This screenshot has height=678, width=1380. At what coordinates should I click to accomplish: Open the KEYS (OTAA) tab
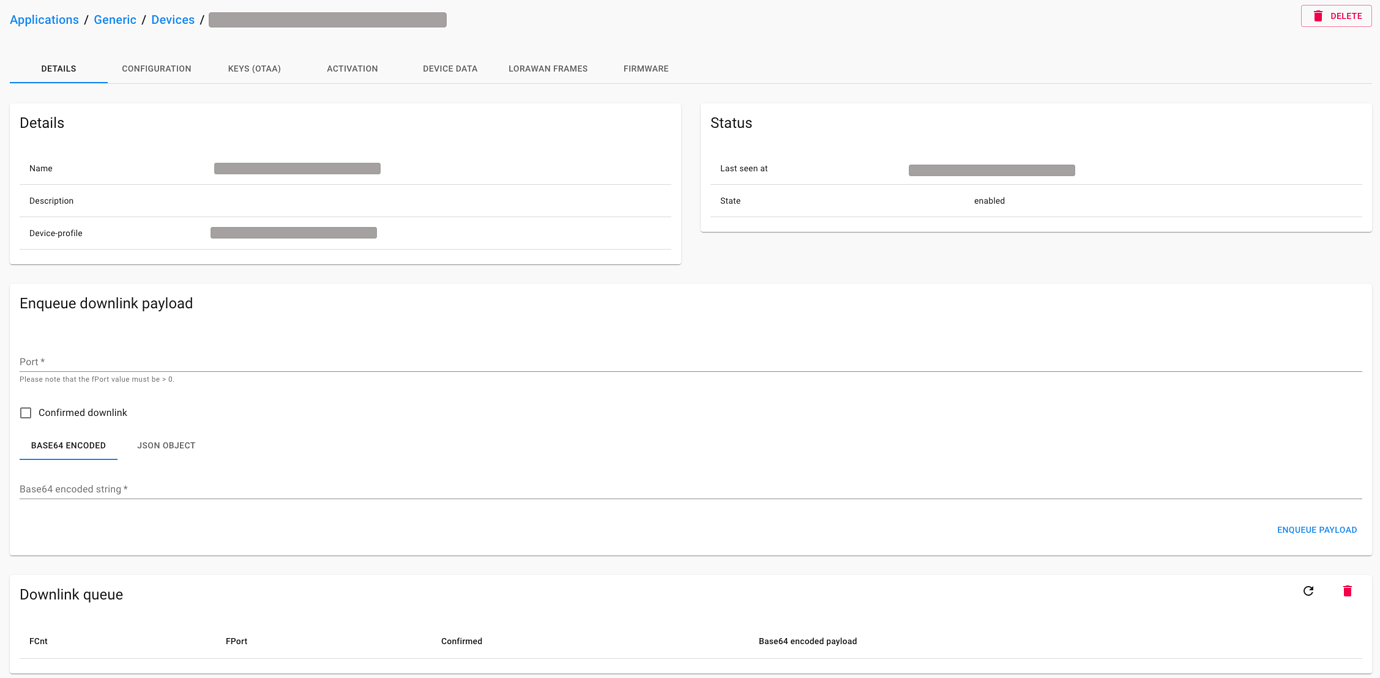coord(254,68)
